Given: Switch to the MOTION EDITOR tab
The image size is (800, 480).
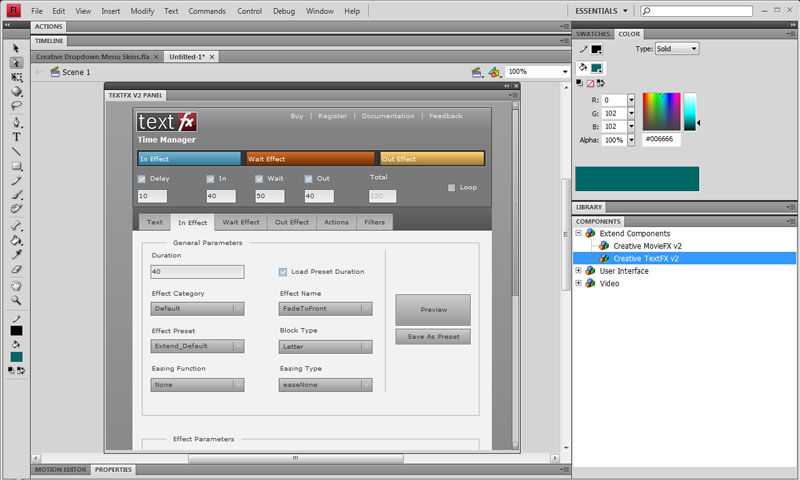Looking at the screenshot, I should [61, 469].
